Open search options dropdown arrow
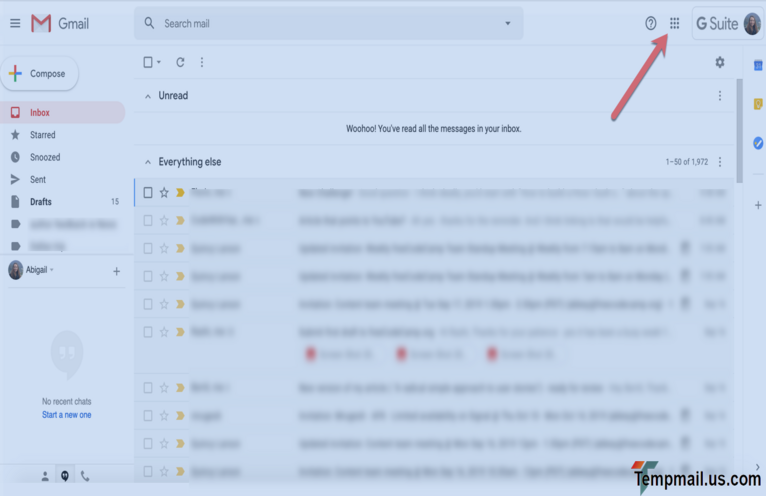Viewport: 766px width, 496px height. (507, 23)
